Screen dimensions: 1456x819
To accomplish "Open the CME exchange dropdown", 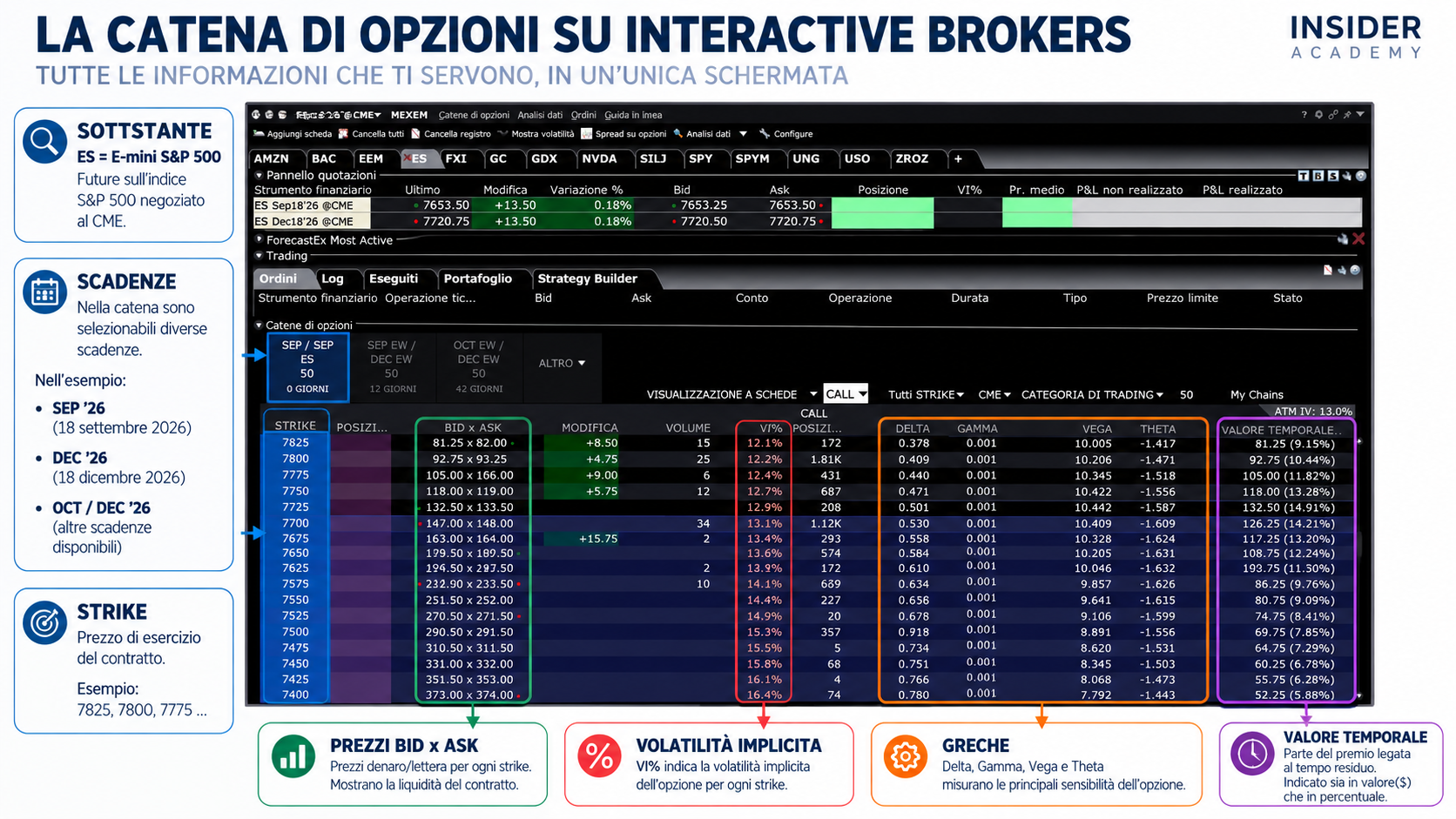I will 994,394.
